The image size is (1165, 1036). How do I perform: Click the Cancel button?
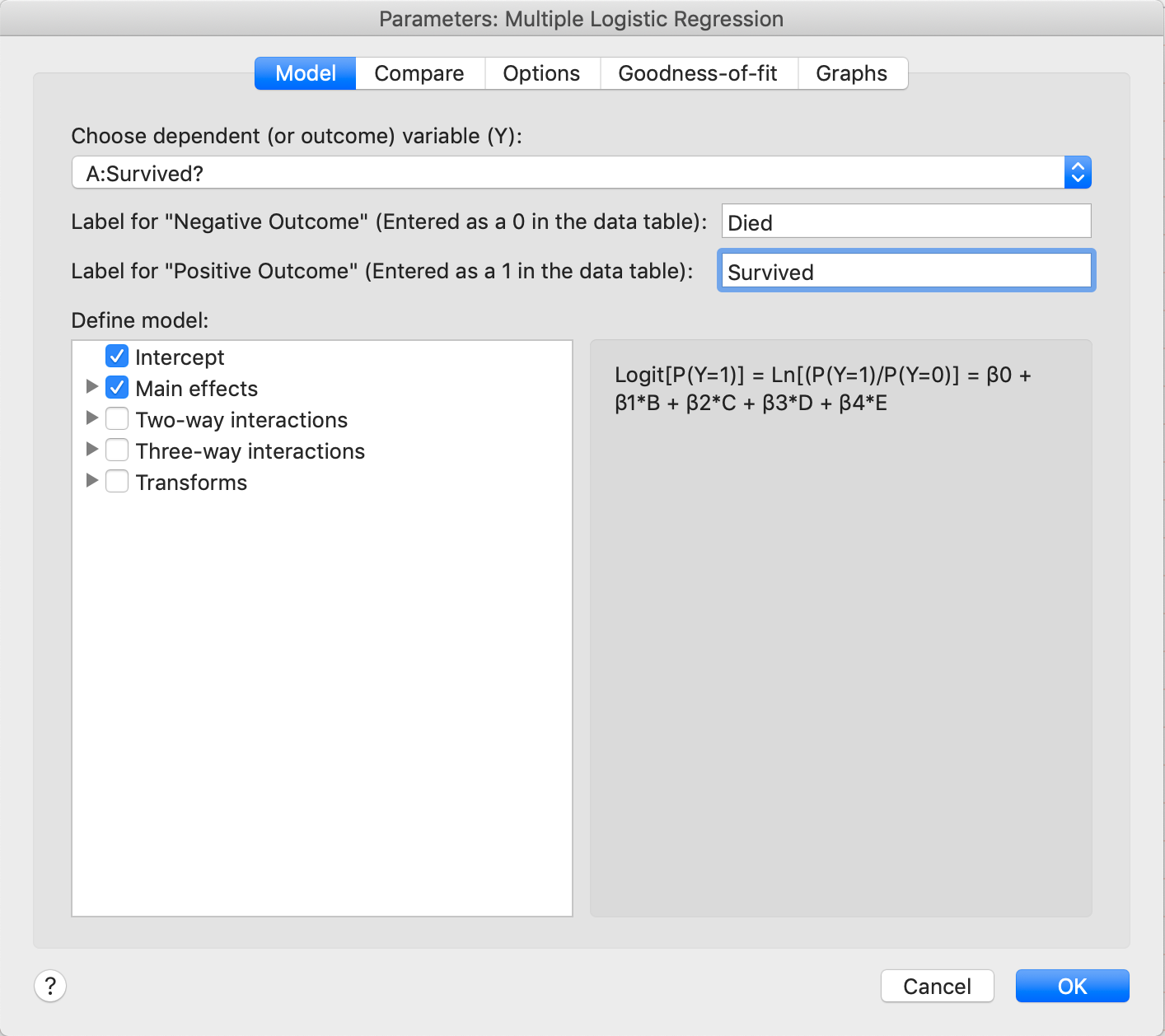point(937,986)
